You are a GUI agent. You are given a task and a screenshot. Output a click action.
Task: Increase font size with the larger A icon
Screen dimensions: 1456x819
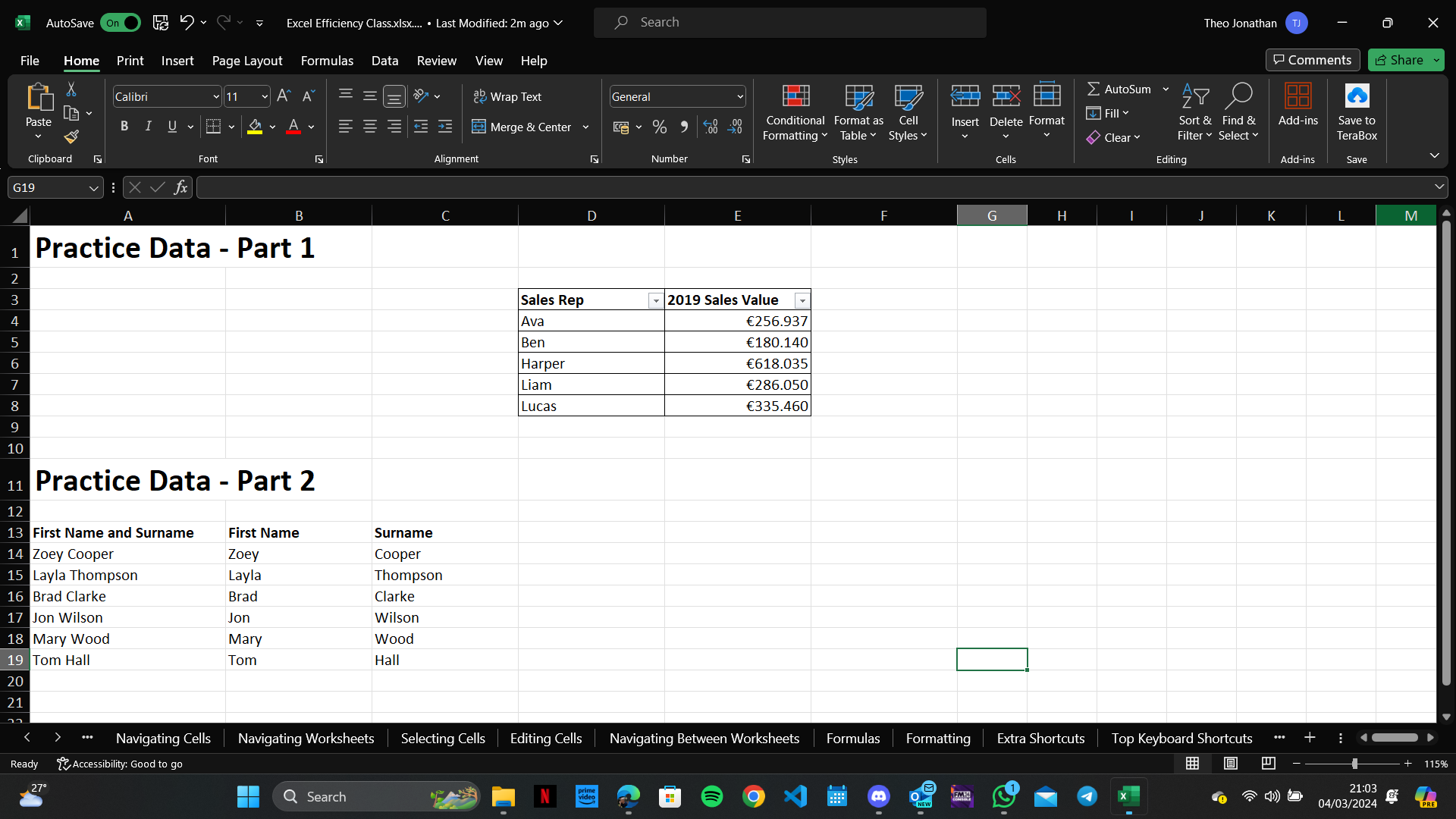tap(284, 96)
